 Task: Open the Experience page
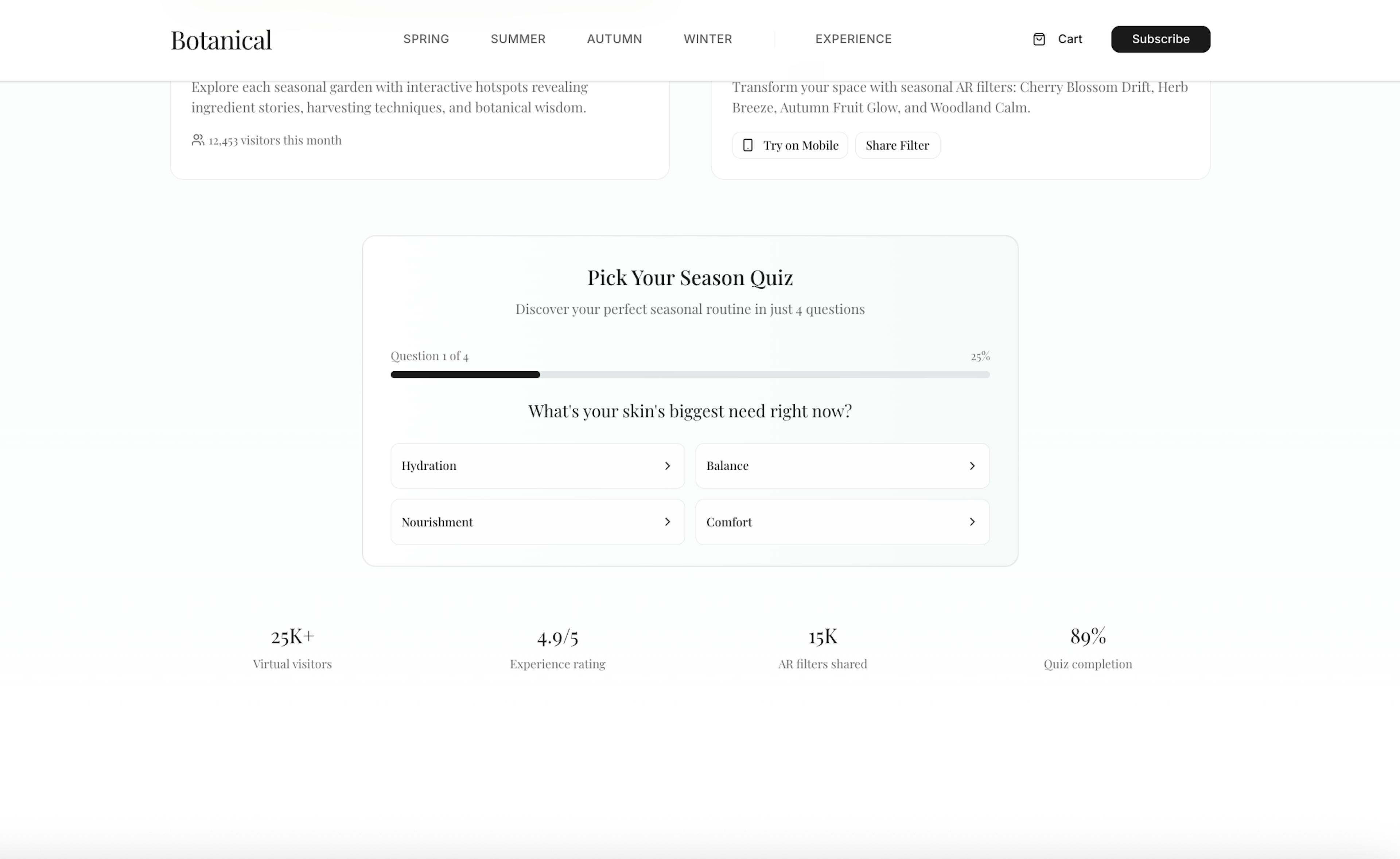[x=853, y=39]
